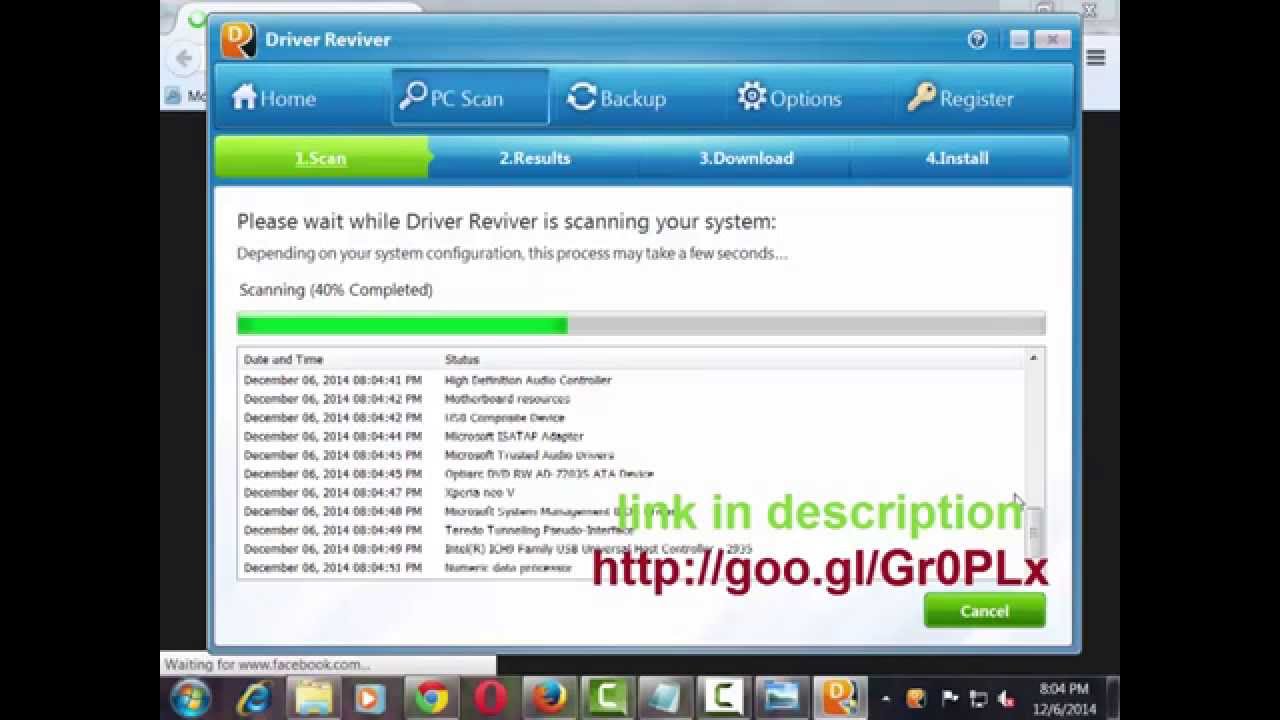Click the volume speaker tray icon
The height and width of the screenshot is (720, 1280).
coord(1006,699)
